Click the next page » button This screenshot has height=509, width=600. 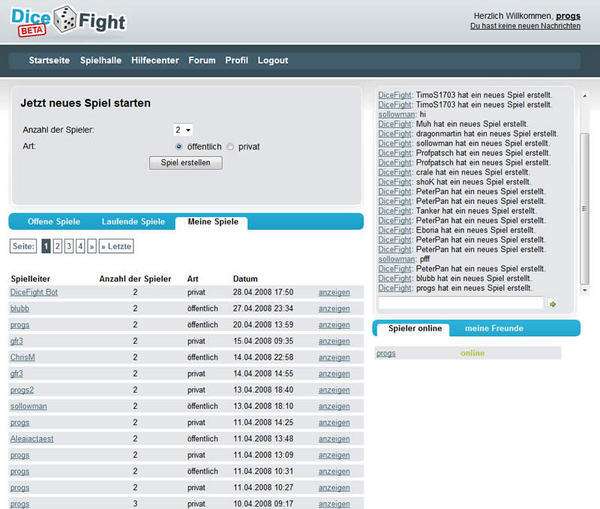[92, 246]
